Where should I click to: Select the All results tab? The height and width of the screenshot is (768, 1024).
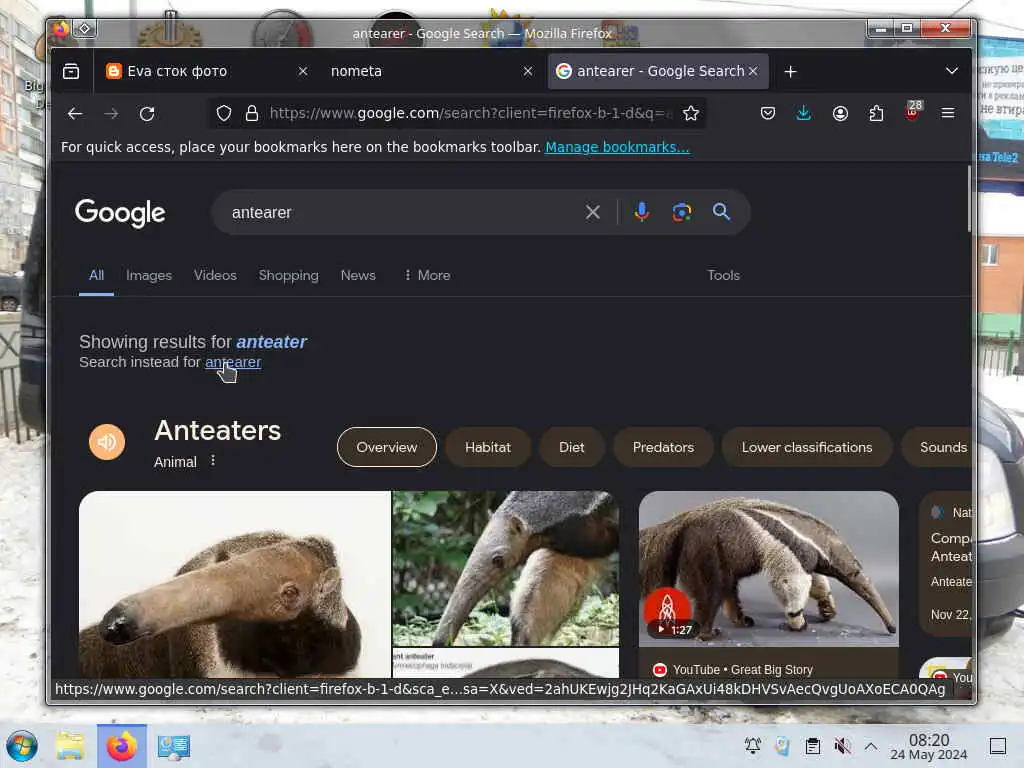pyautogui.click(x=96, y=276)
